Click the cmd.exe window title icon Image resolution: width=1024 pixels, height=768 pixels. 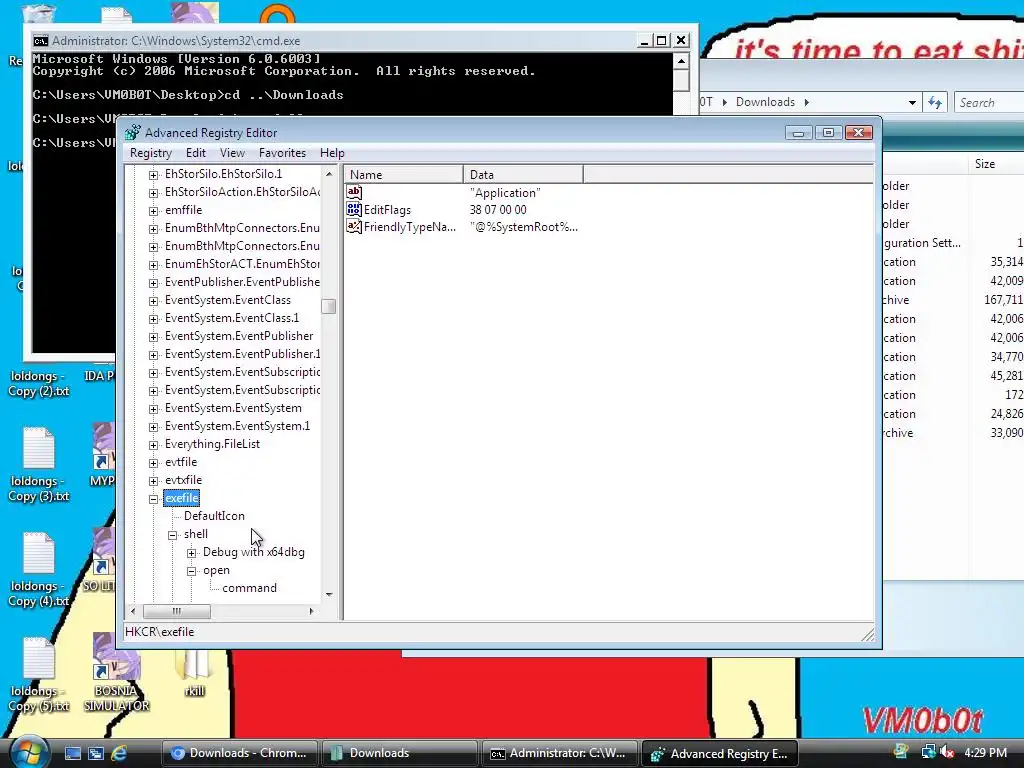[x=40, y=40]
